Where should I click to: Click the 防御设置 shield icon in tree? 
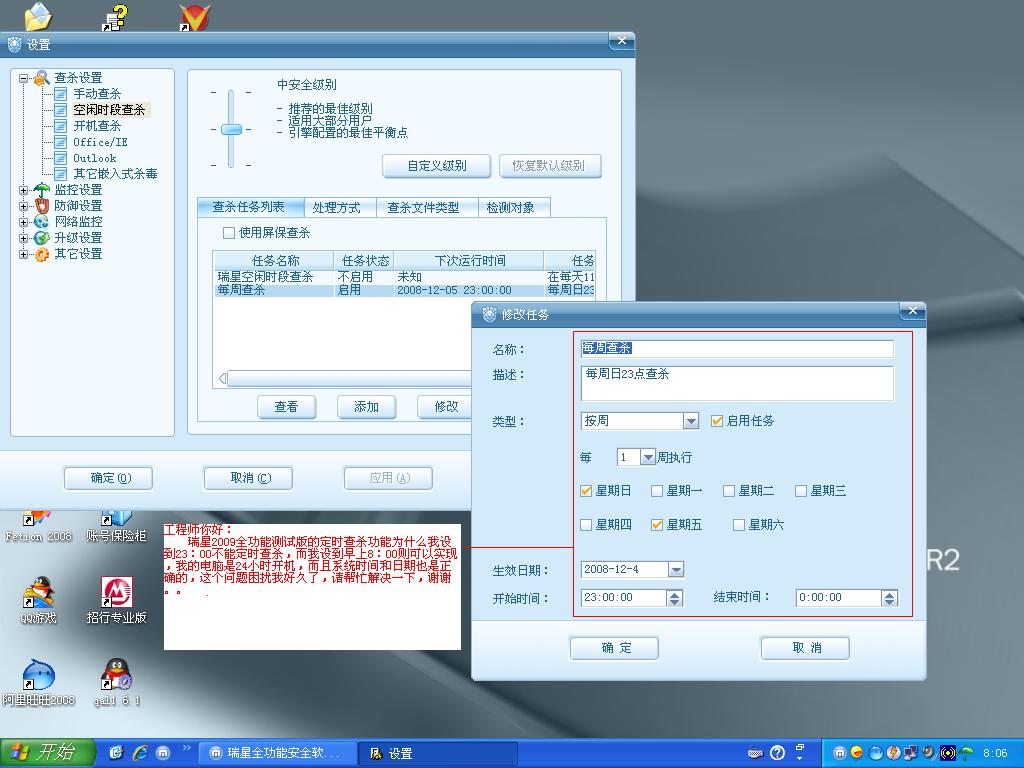click(41, 206)
